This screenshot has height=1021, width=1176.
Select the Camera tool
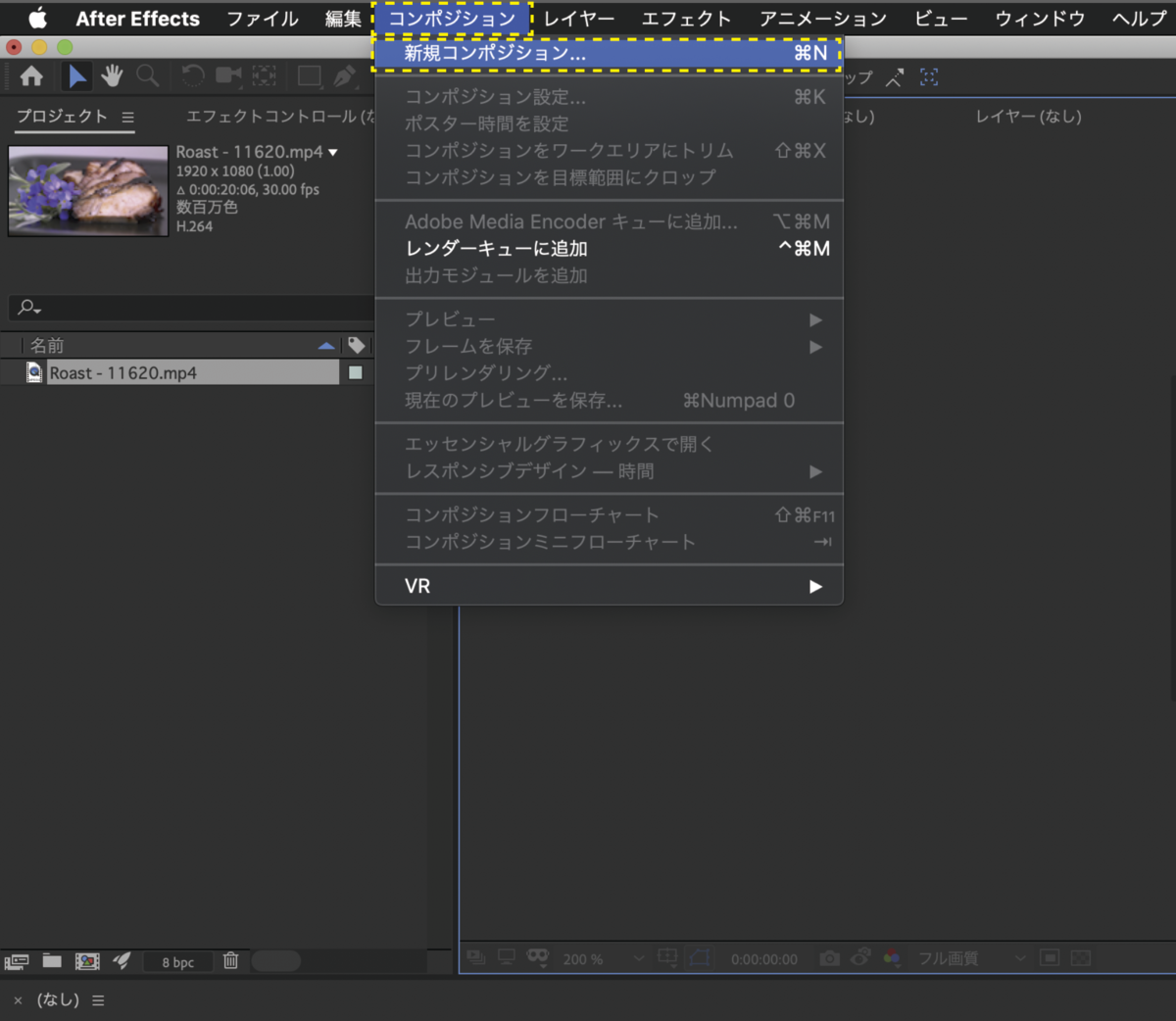[x=228, y=76]
